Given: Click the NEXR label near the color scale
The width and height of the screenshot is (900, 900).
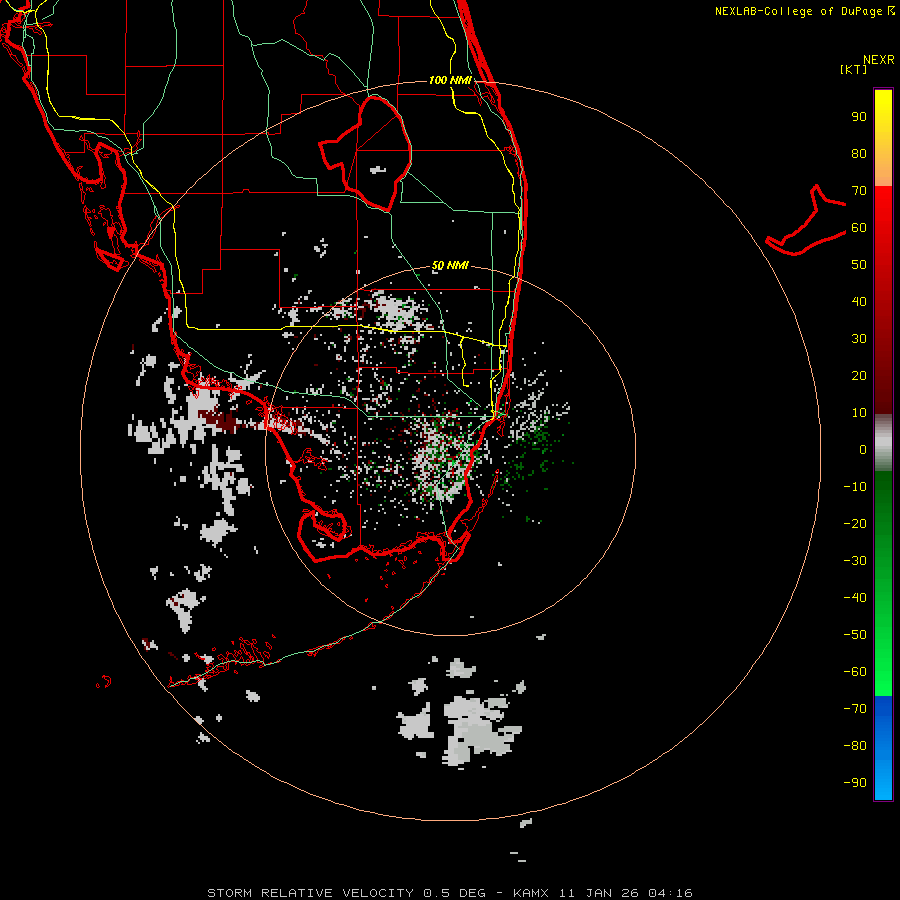Looking at the screenshot, I should 879,60.
